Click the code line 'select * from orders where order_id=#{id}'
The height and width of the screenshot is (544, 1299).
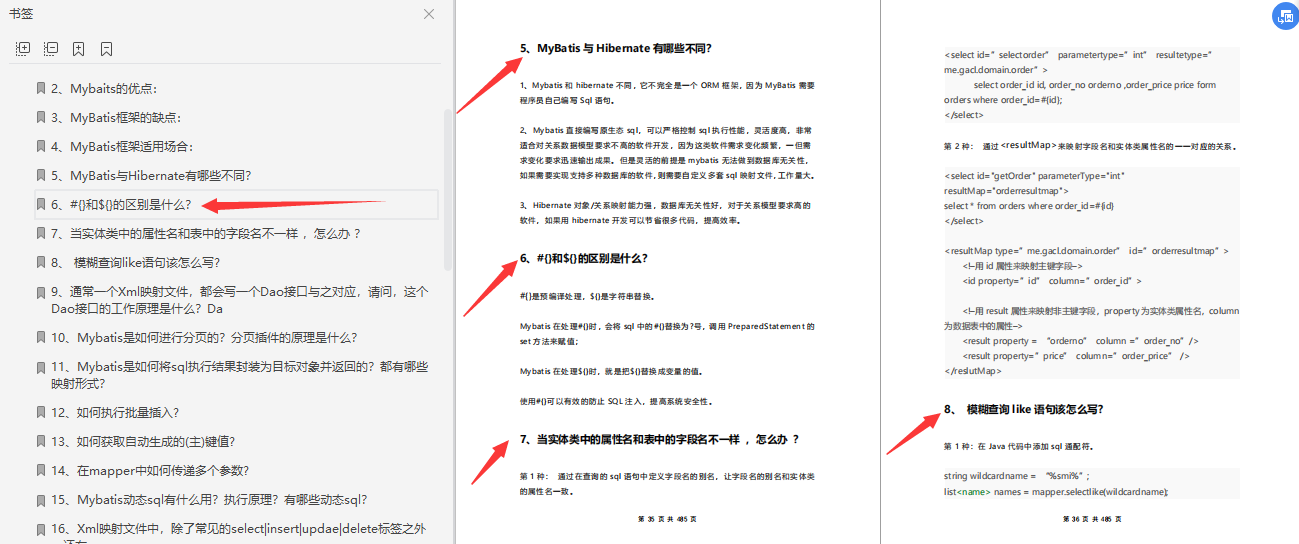point(1029,205)
